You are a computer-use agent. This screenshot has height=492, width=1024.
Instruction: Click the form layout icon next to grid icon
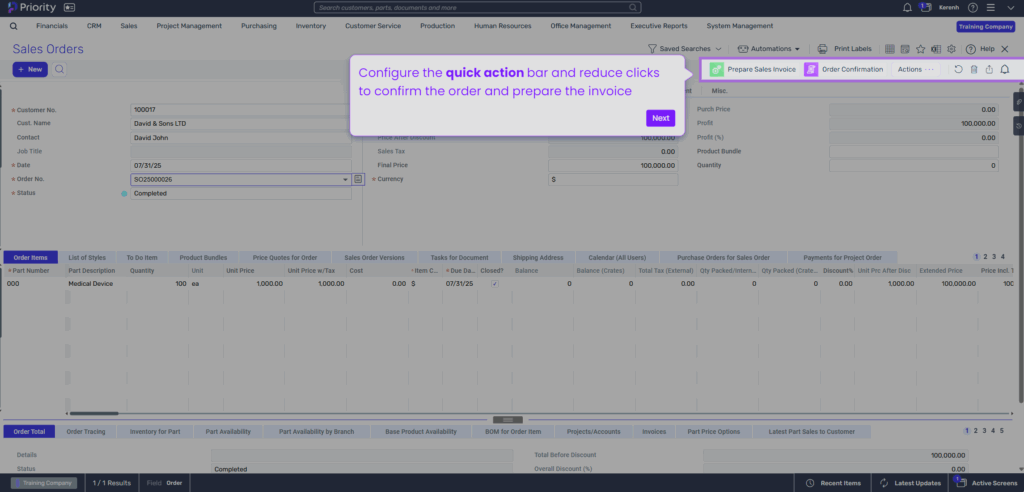click(905, 49)
